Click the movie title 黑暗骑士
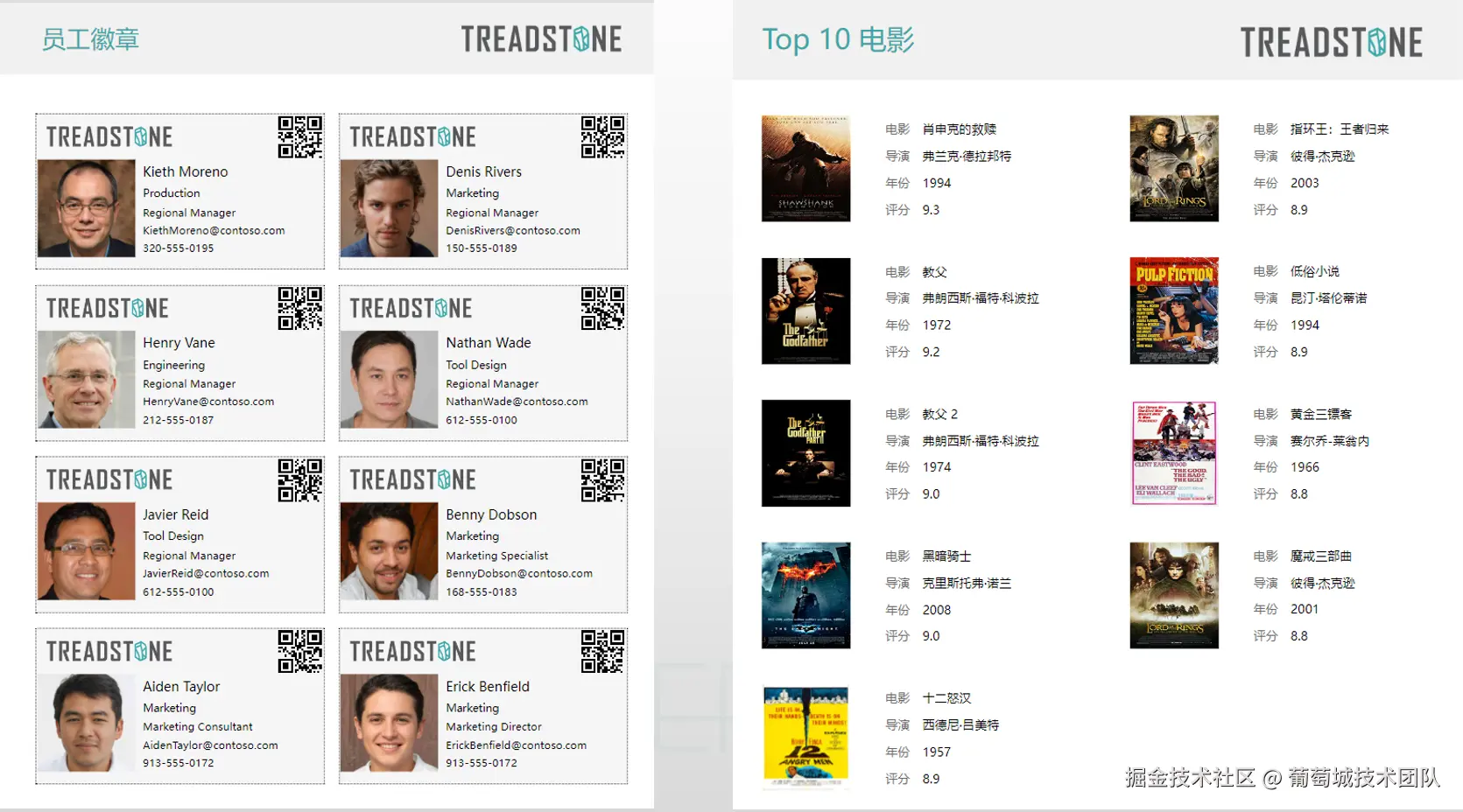This screenshot has height=812, width=1463. [946, 556]
